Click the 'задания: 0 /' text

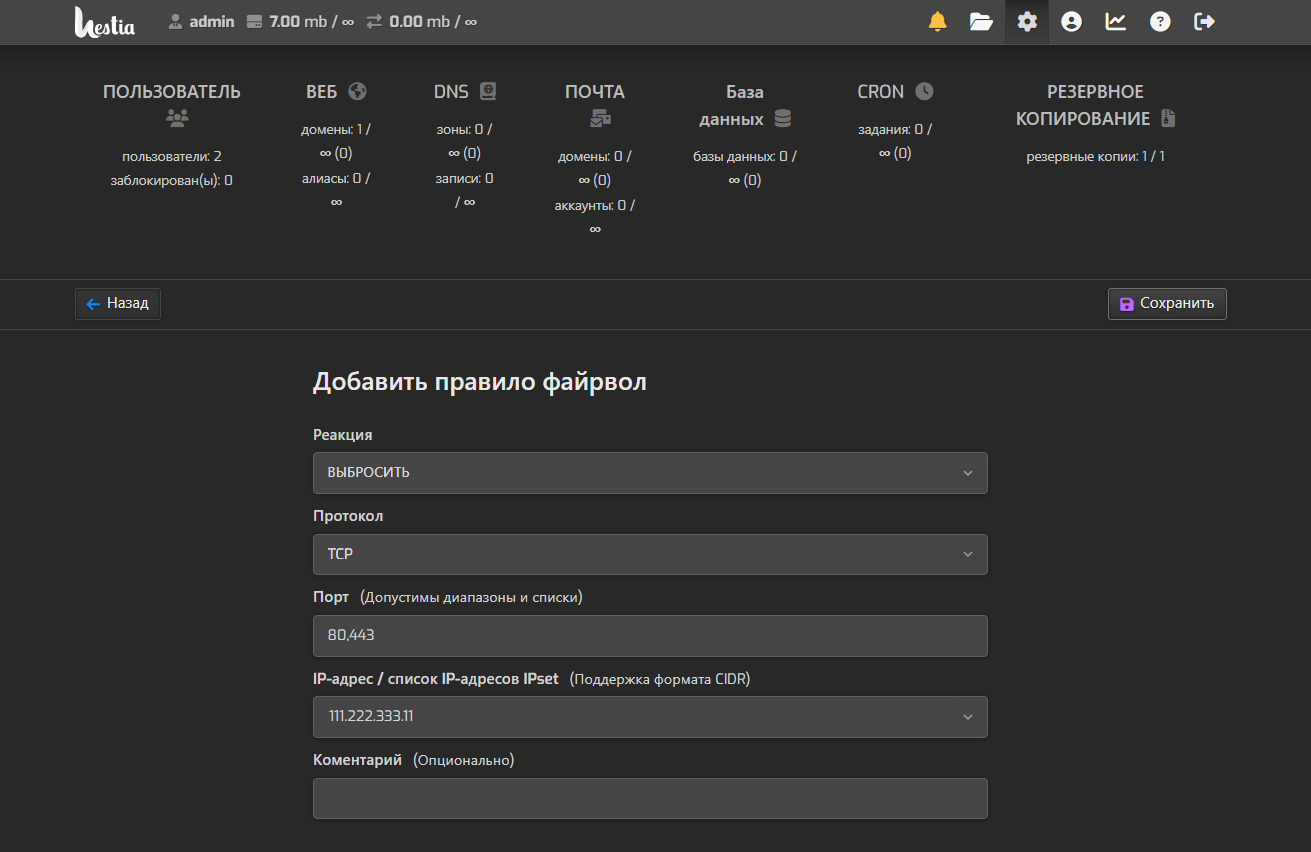tap(895, 129)
